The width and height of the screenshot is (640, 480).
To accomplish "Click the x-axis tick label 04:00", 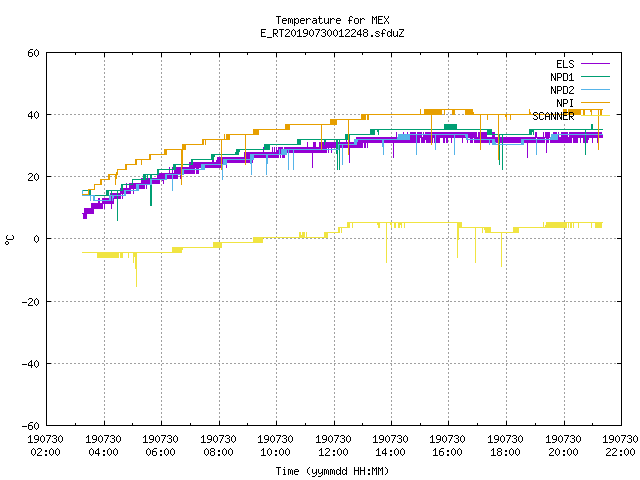I will (103, 452).
